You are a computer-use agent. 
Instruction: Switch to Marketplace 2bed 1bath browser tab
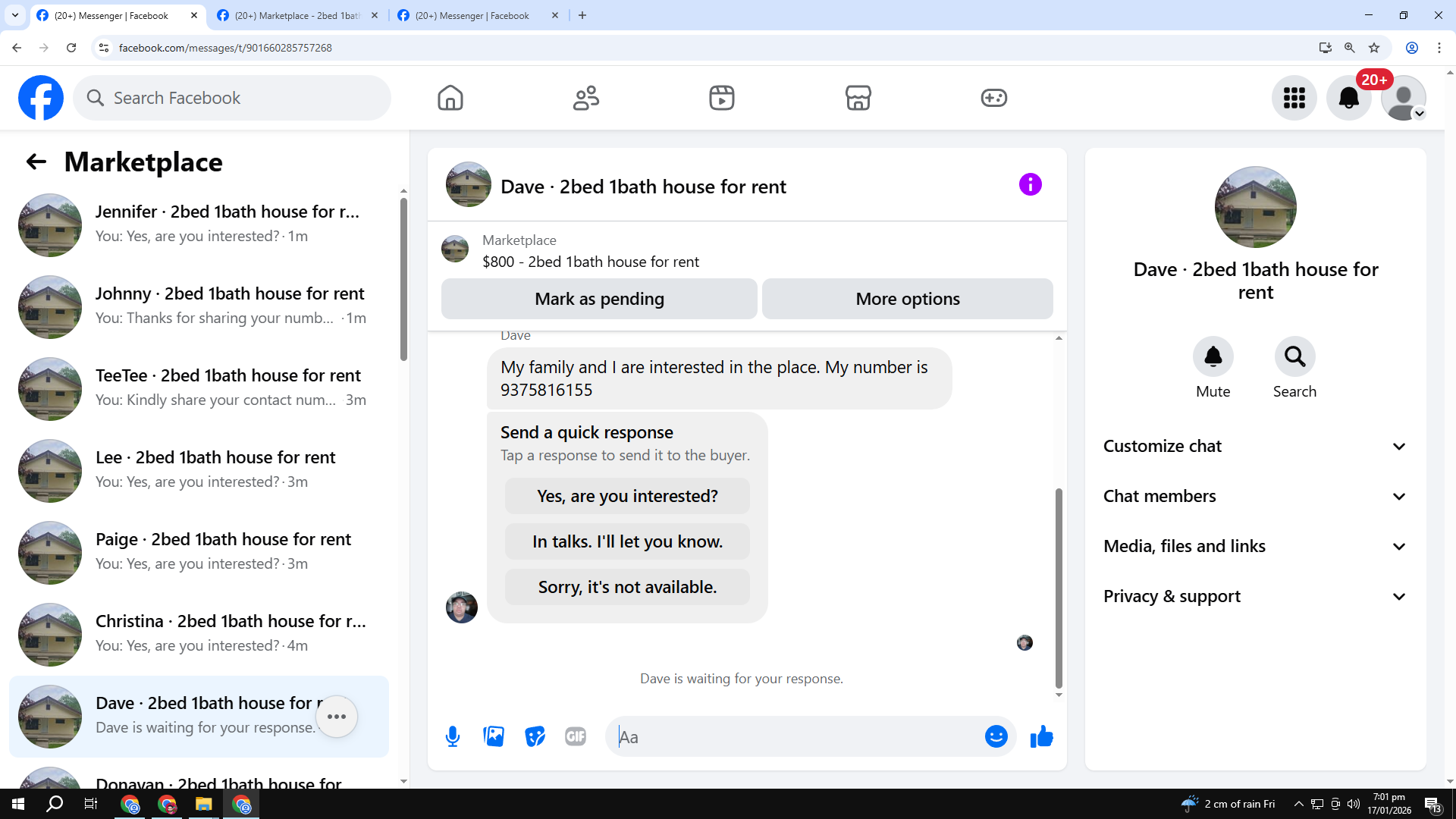point(297,15)
